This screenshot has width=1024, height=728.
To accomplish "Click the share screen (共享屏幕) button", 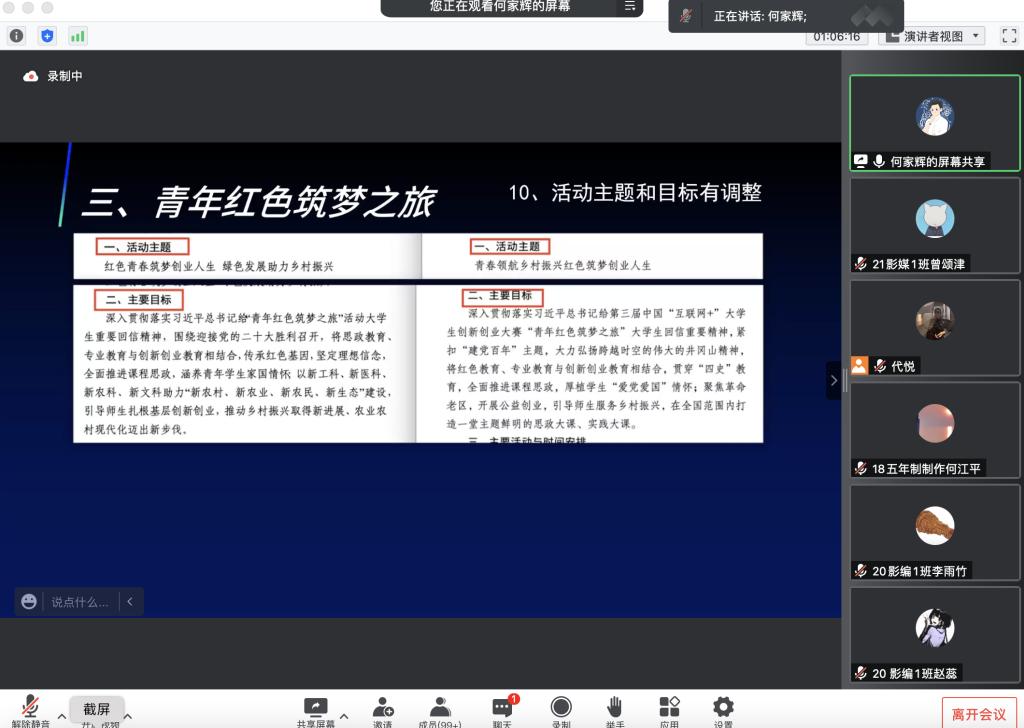I will pyautogui.click(x=316, y=709).
